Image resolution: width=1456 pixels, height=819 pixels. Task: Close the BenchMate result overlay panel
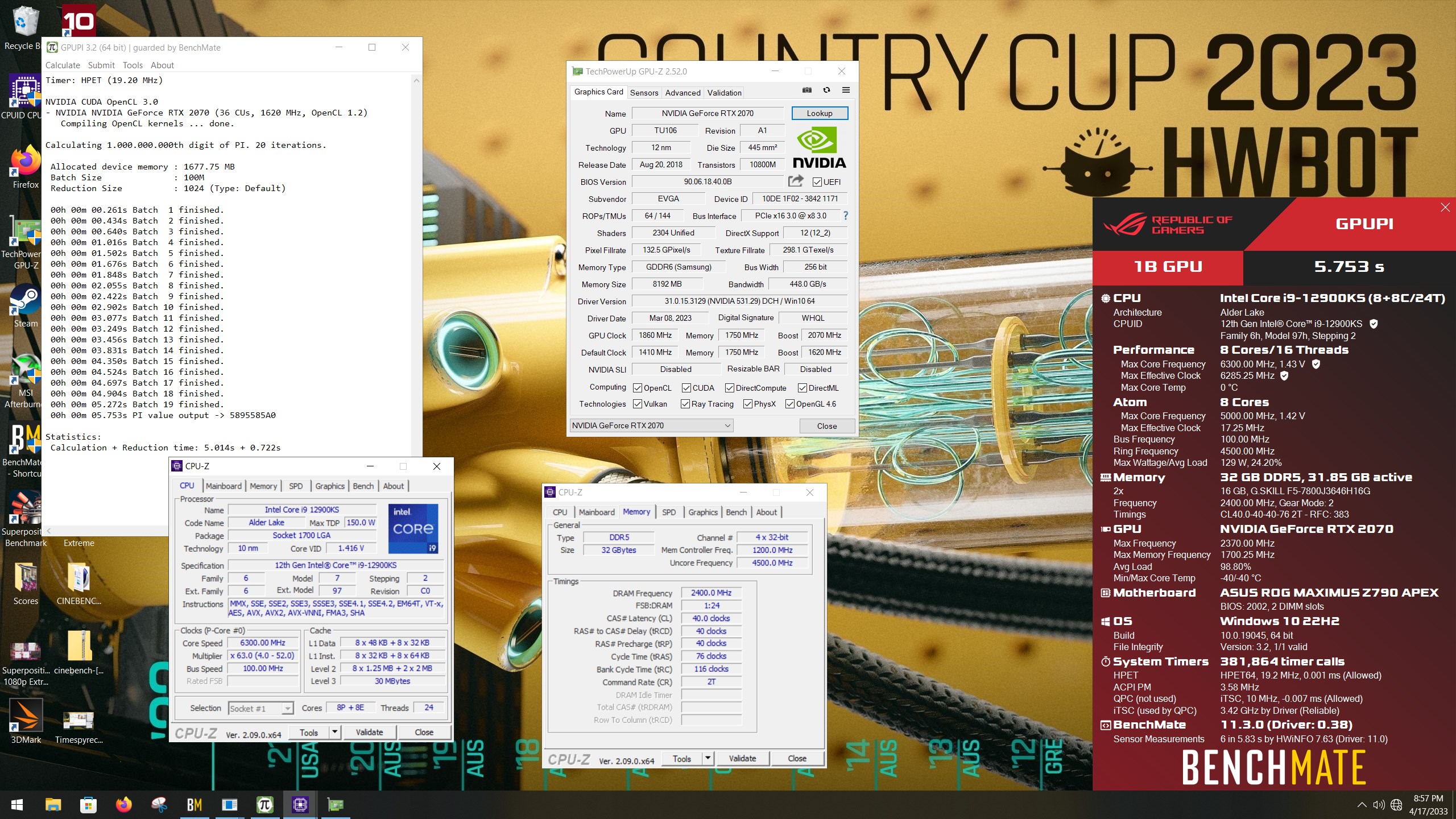click(1445, 208)
